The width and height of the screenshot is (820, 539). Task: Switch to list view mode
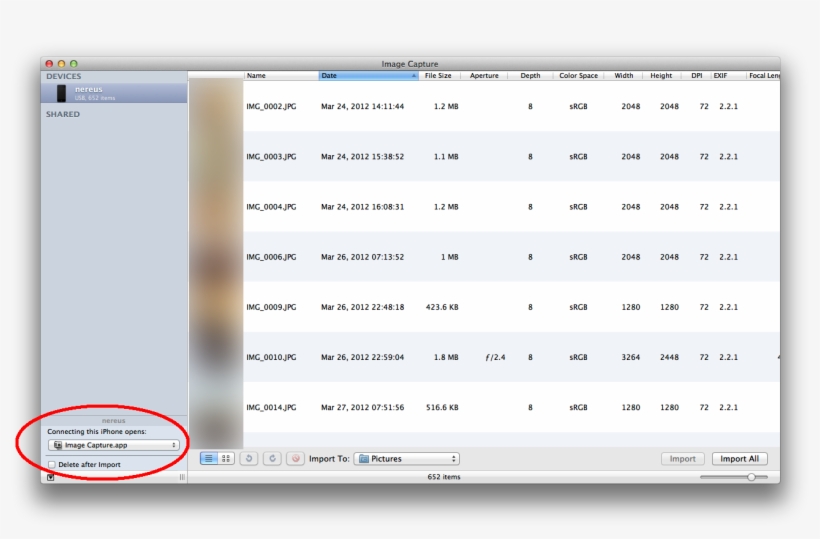tap(210, 458)
